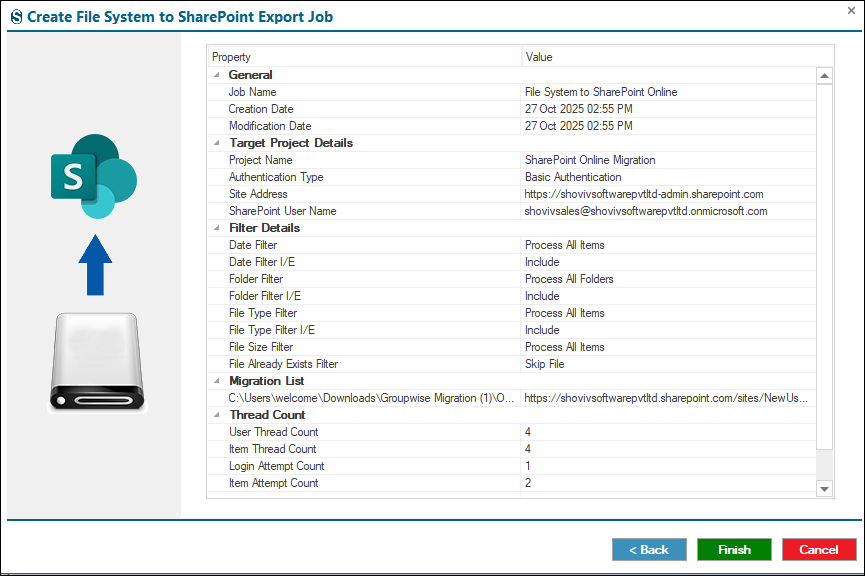Click the sites/NewUs destination URL
This screenshot has height=576, width=865.
pyautogui.click(x=666, y=398)
